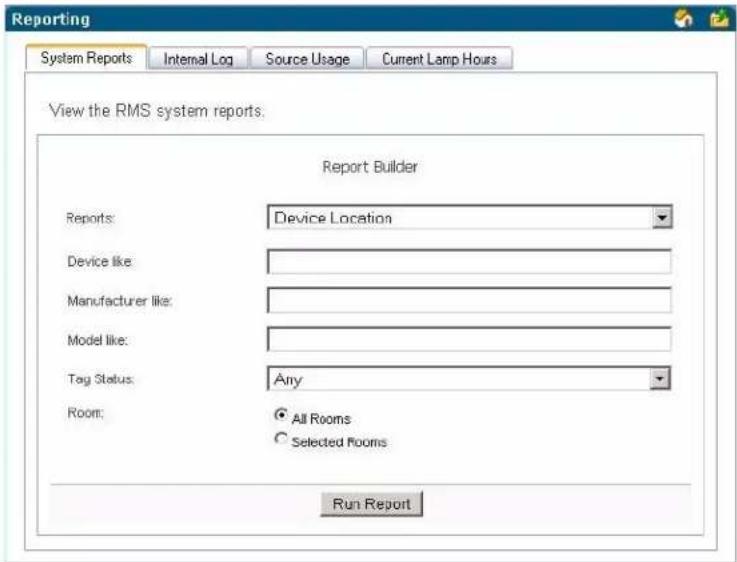737x562 pixels.
Task: Click the 'Tag Status:' label
Action: click(x=101, y=379)
